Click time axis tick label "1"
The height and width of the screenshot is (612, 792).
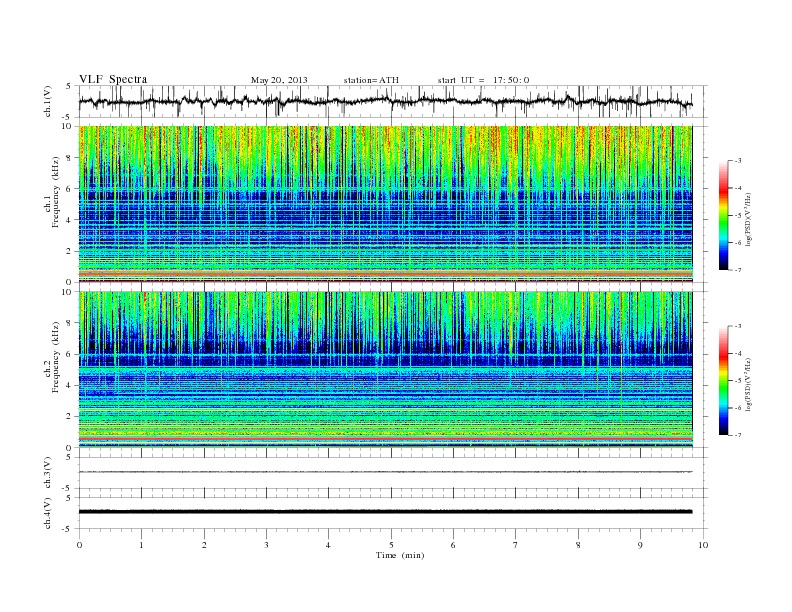pyautogui.click(x=141, y=545)
